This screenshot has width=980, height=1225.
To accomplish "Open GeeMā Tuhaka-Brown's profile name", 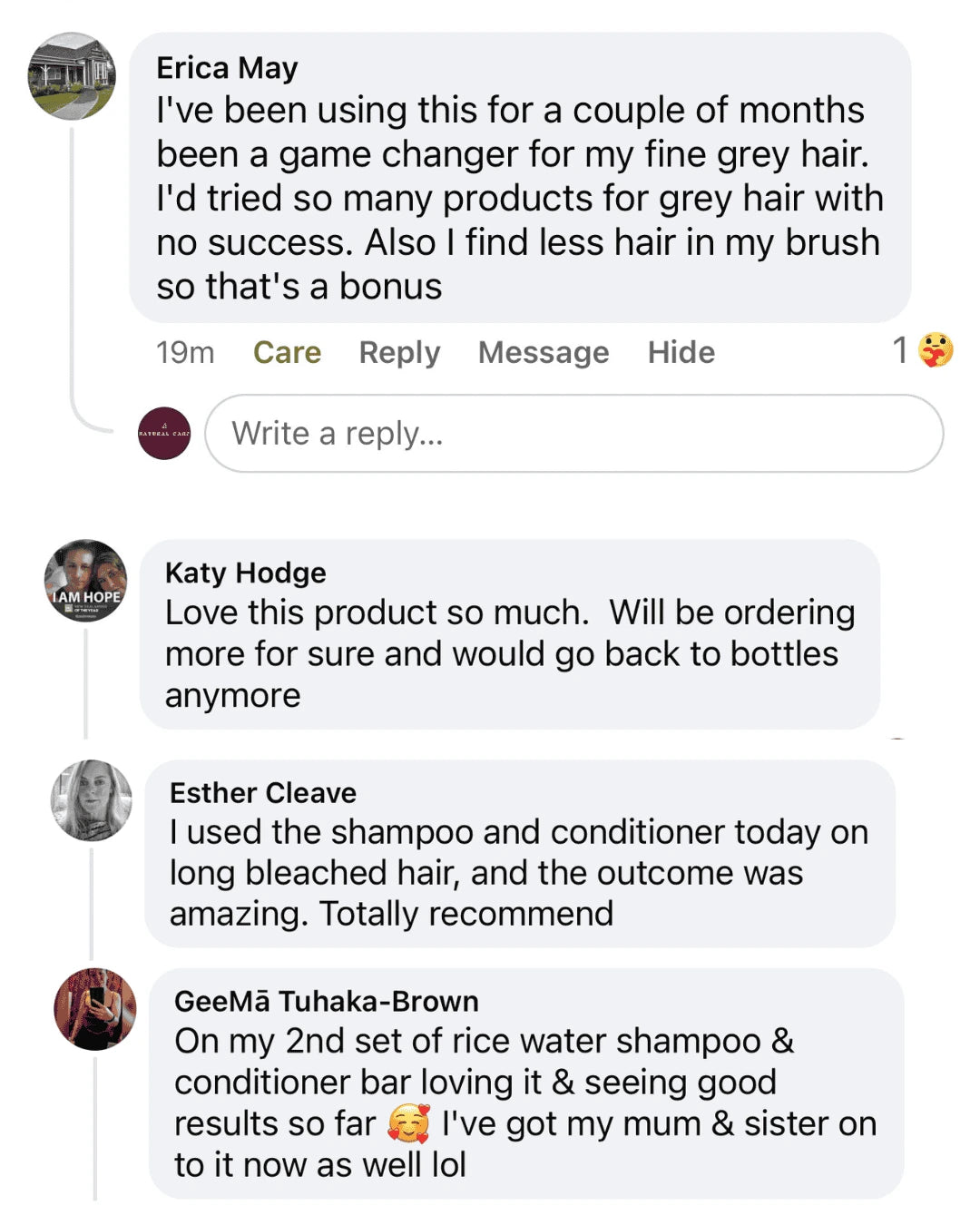I will coord(326,1001).
